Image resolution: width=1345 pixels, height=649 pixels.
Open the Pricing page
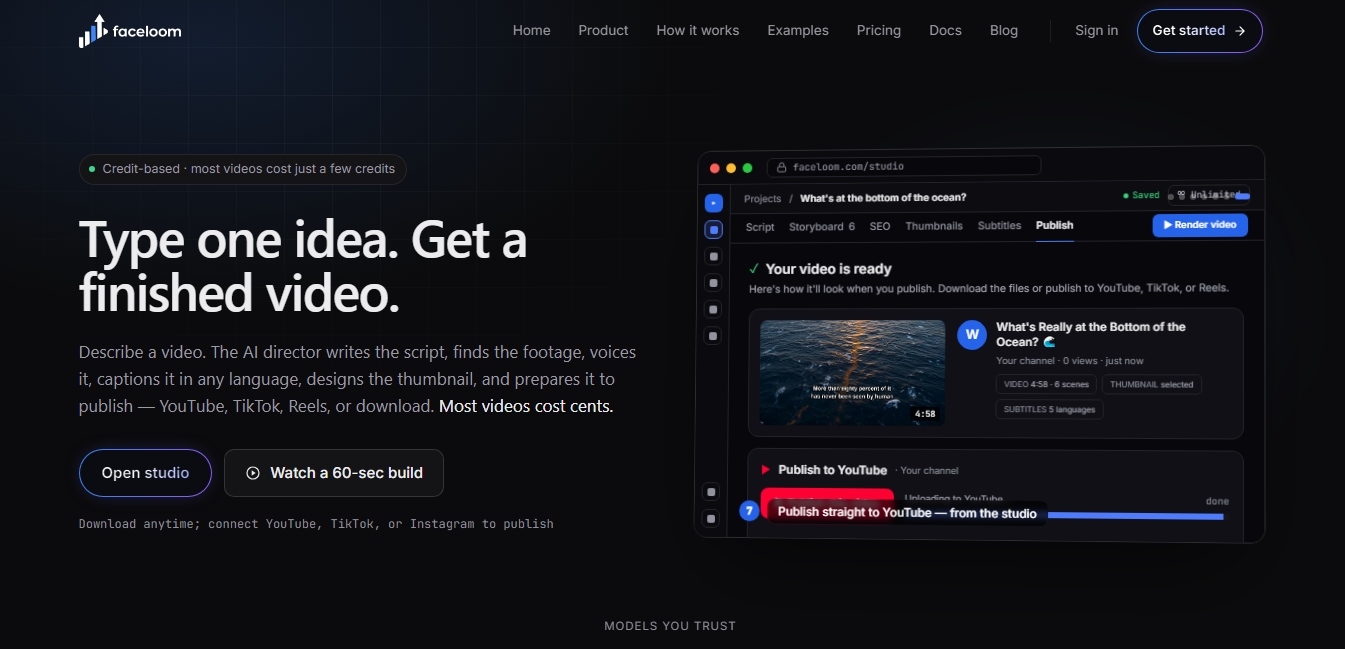(x=879, y=30)
